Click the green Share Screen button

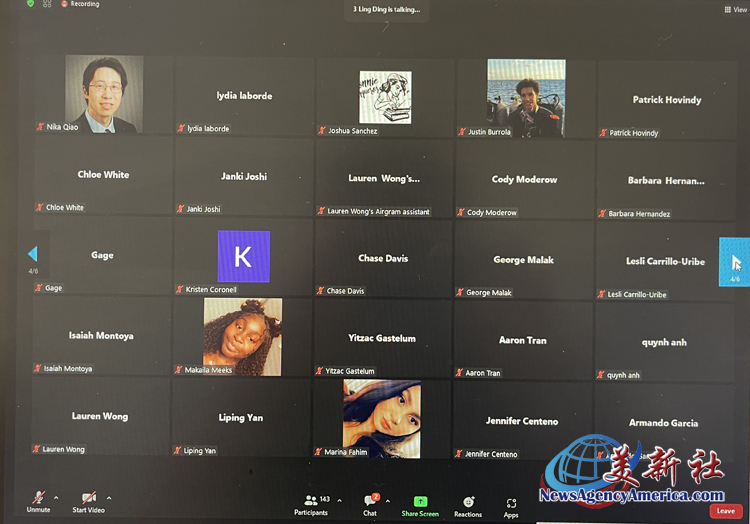click(x=420, y=506)
